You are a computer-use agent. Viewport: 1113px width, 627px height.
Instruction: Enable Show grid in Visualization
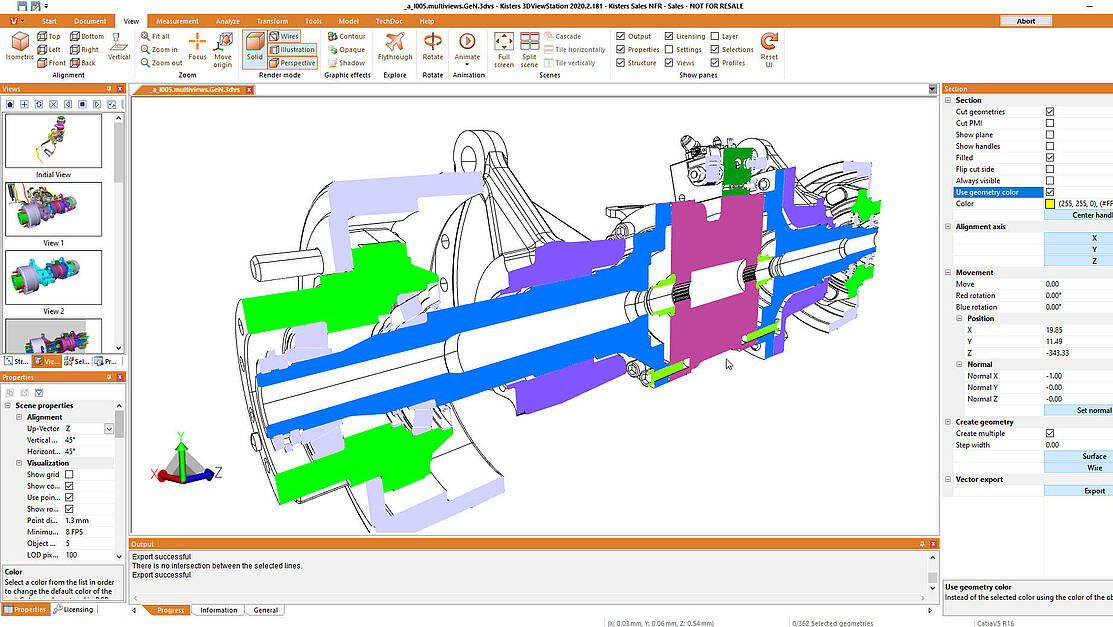point(69,474)
